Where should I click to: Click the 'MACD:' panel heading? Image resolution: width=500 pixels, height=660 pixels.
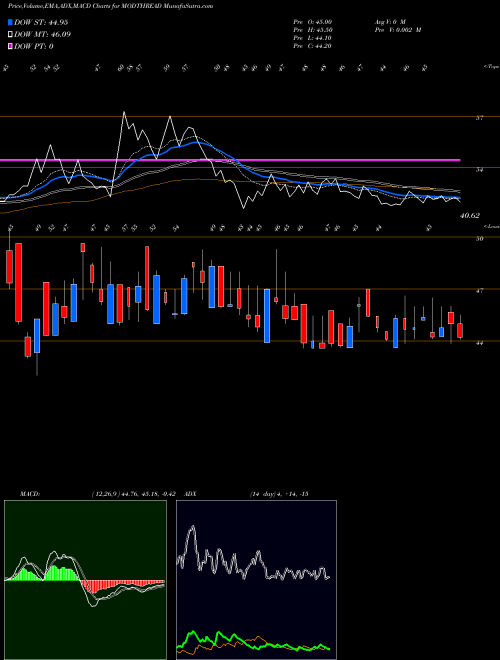tap(30, 494)
